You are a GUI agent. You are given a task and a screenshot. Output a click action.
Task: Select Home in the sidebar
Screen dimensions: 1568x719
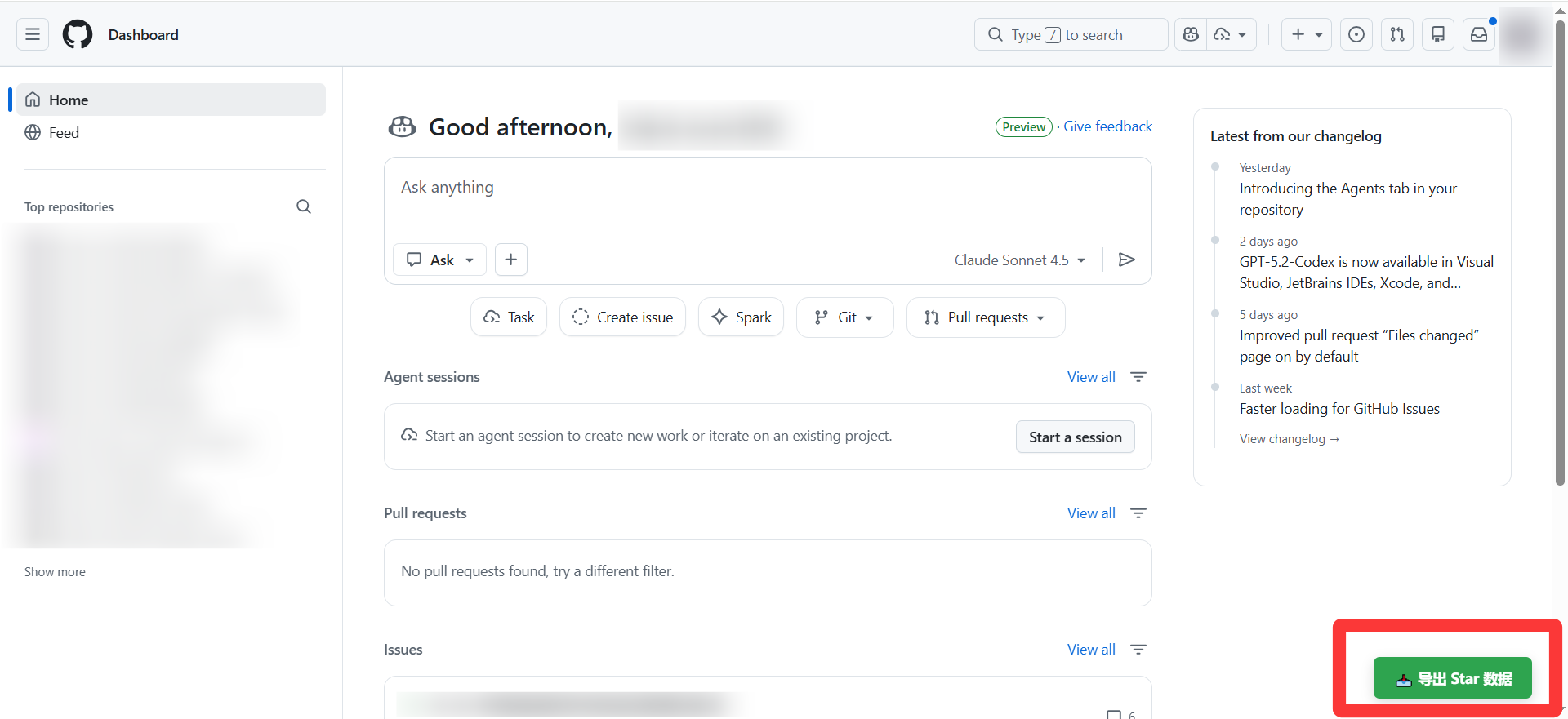coord(171,100)
